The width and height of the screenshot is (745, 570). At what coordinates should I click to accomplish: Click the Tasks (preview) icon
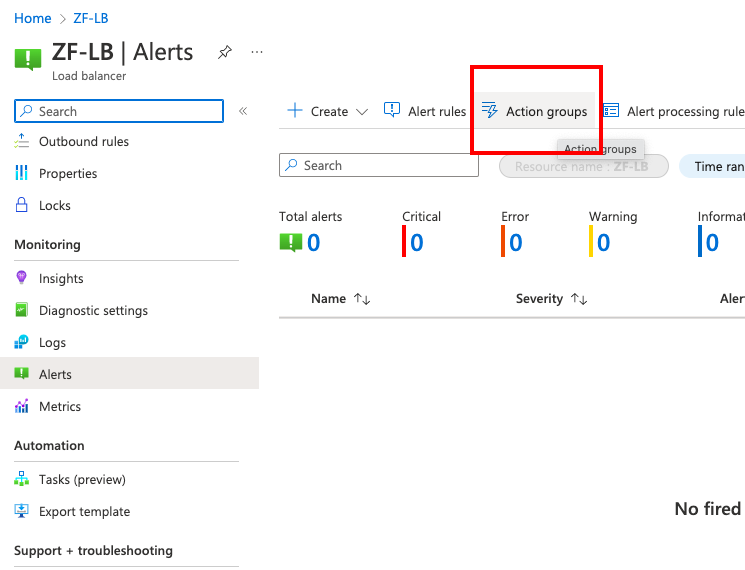(x=21, y=479)
